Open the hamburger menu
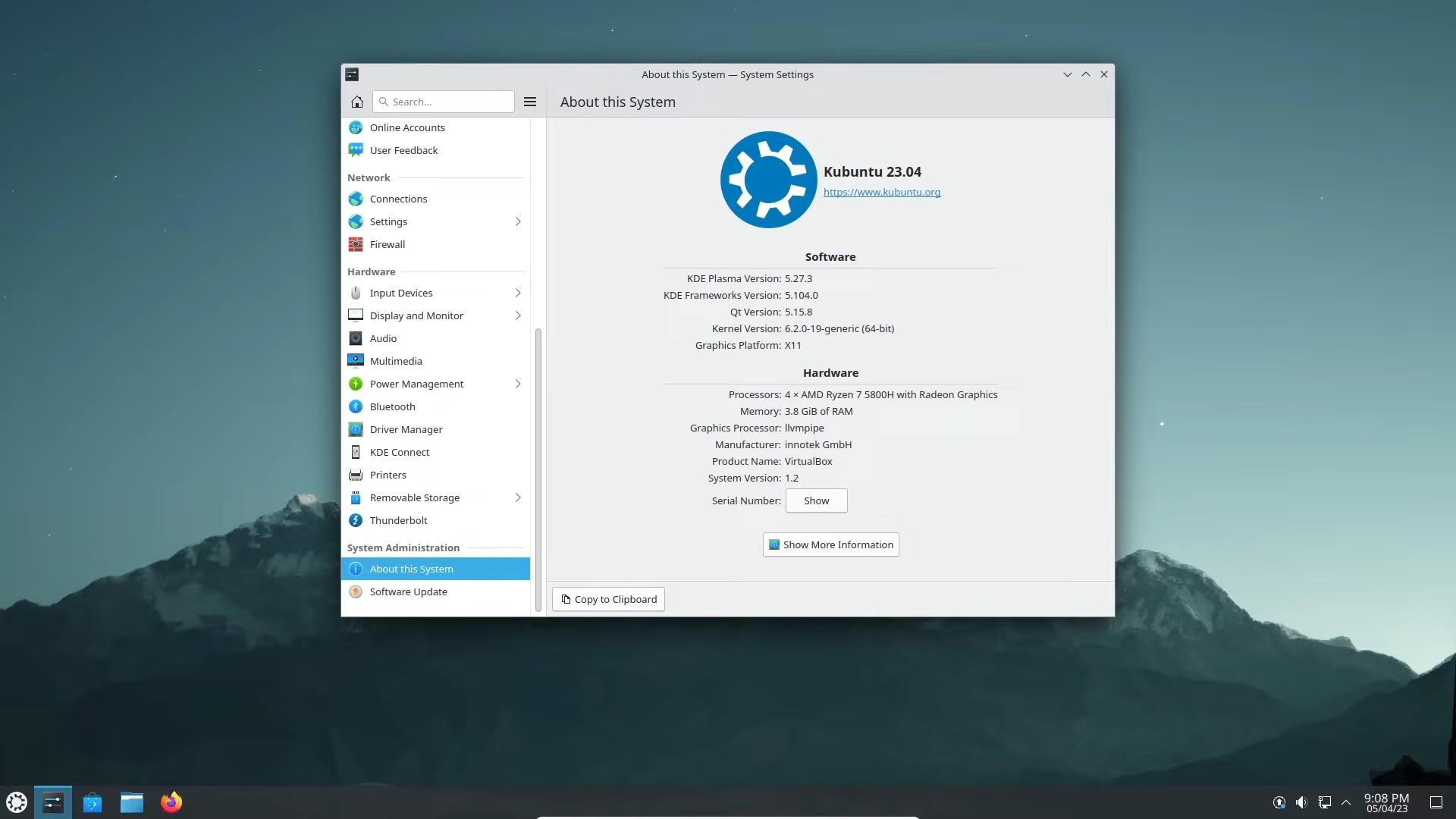This screenshot has width=1456, height=819. coord(529,101)
